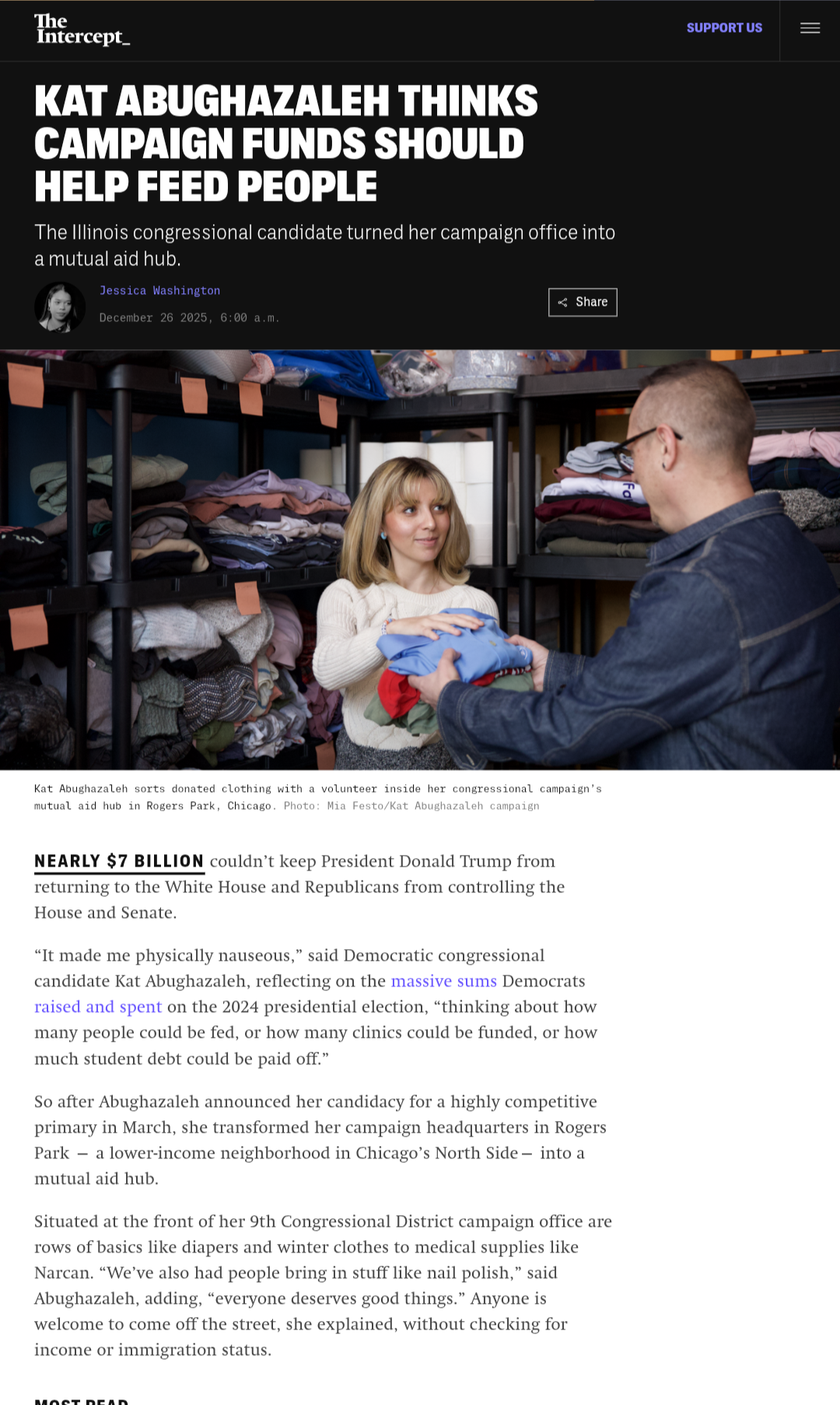Click the share icon in the Share button

point(562,303)
